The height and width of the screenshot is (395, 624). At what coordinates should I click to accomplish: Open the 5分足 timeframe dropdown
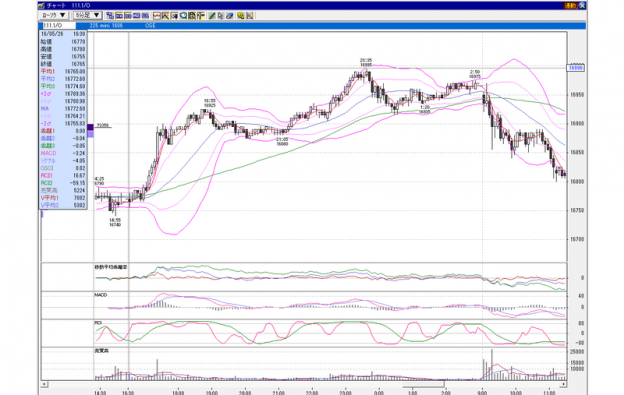click(87, 15)
